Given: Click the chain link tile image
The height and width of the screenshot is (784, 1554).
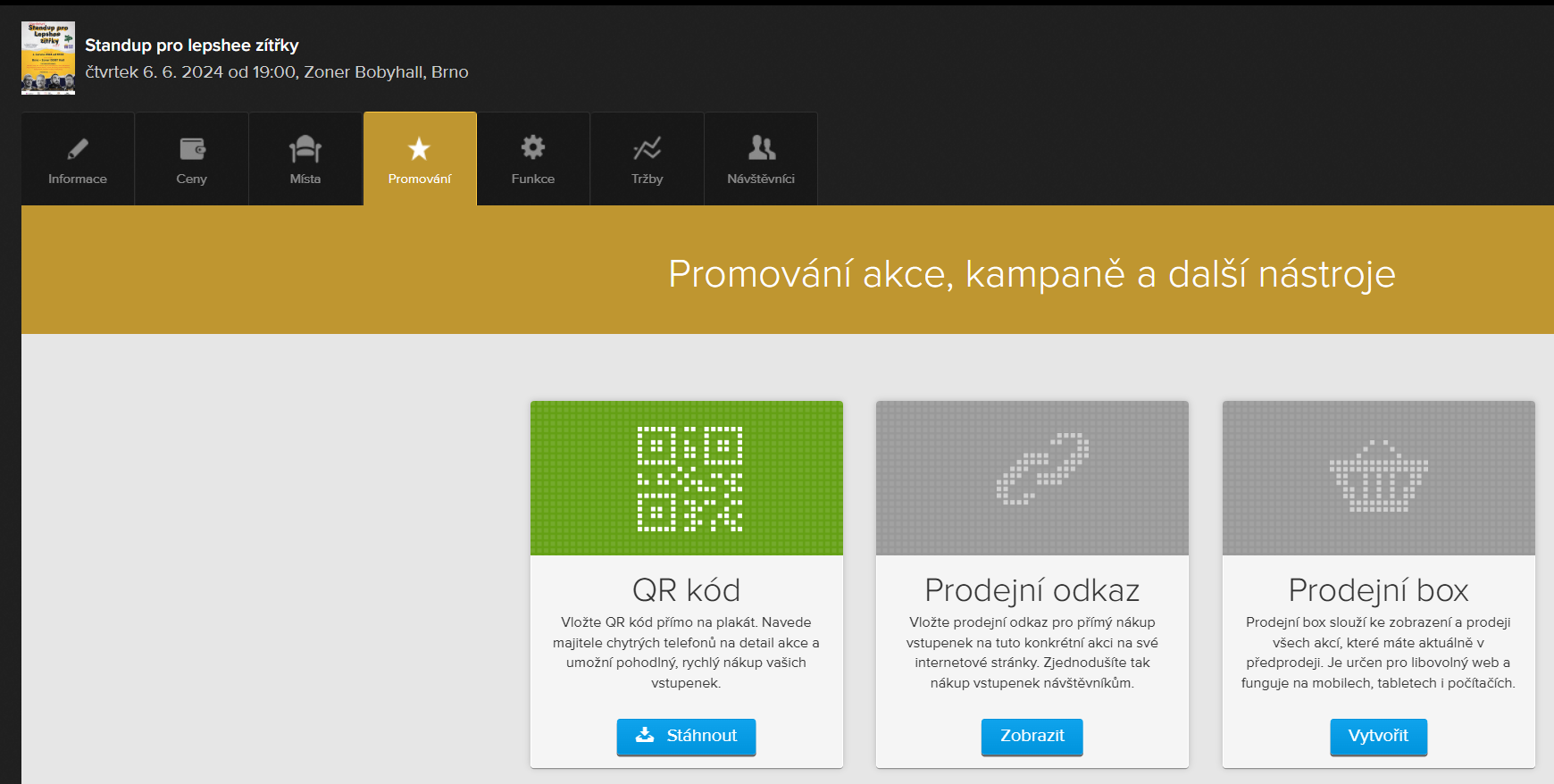Looking at the screenshot, I should coord(1032,479).
